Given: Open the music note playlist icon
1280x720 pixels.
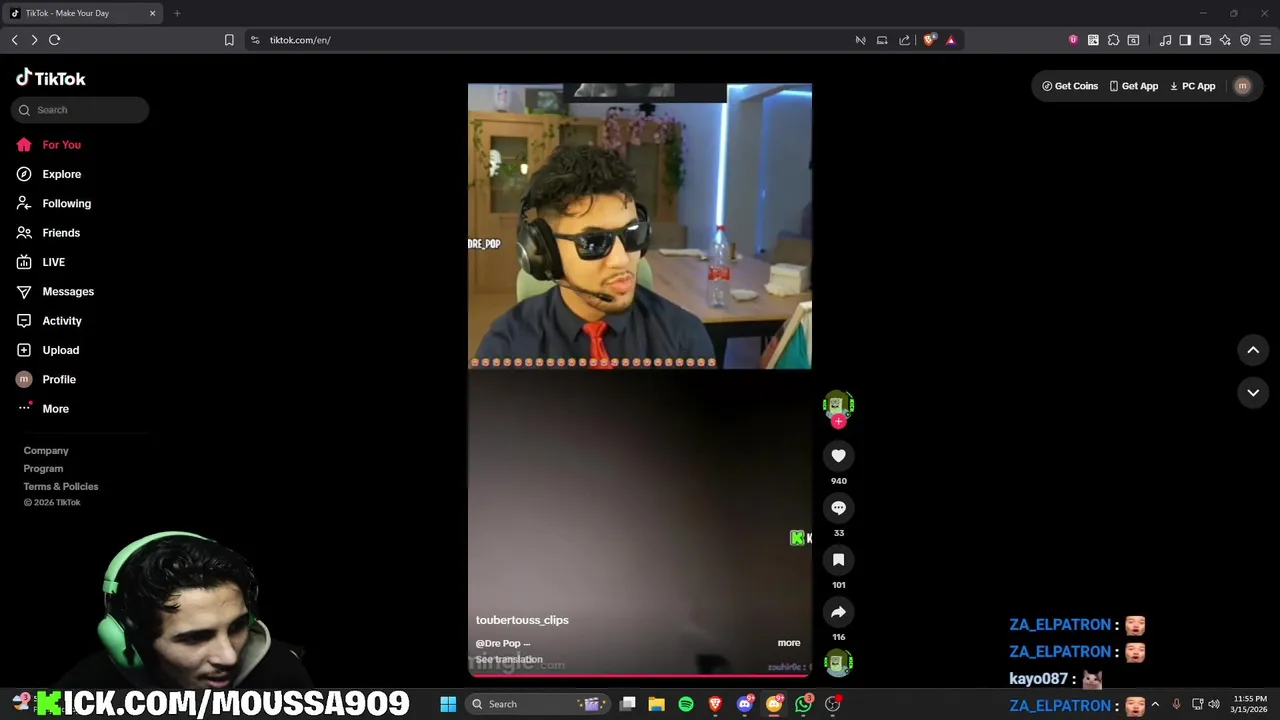Looking at the screenshot, I should [x=1165, y=40].
